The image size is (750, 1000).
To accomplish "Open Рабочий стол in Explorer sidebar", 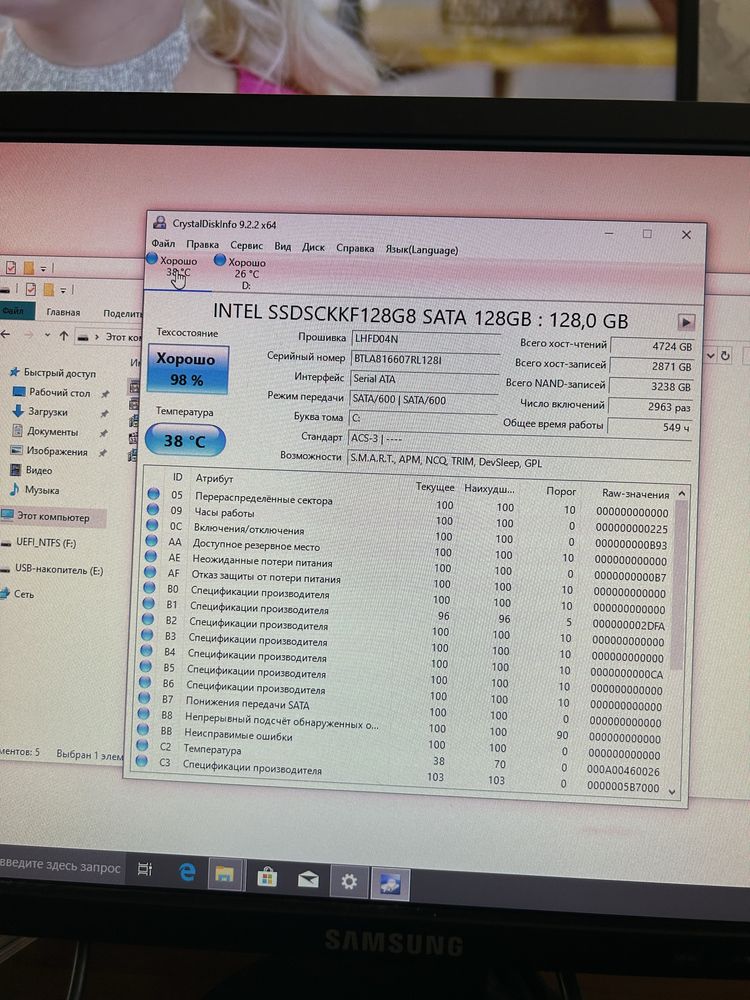I will (x=52, y=392).
